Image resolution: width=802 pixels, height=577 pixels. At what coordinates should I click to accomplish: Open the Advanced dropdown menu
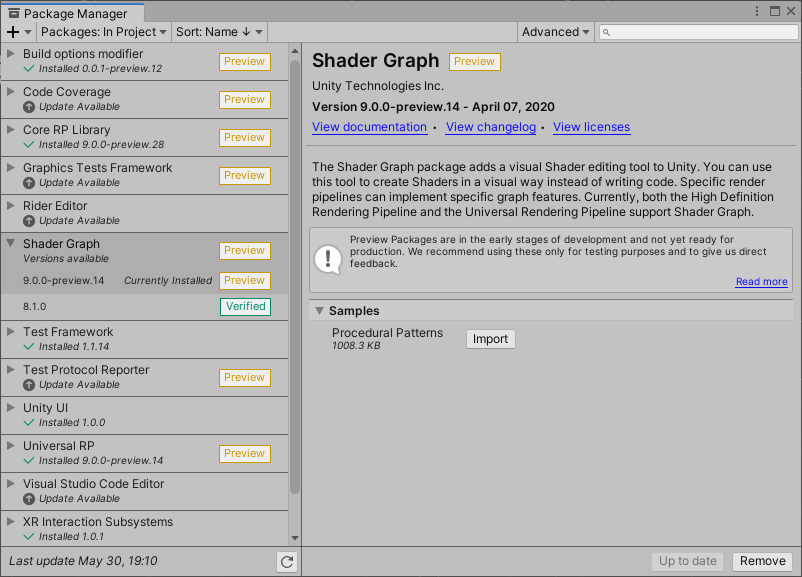tap(556, 32)
